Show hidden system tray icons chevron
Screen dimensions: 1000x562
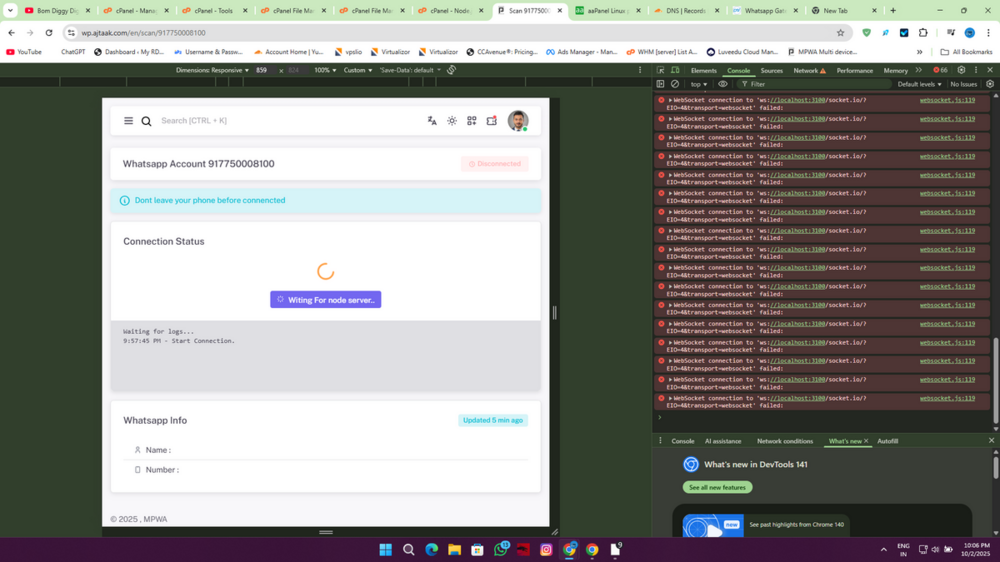click(883, 549)
